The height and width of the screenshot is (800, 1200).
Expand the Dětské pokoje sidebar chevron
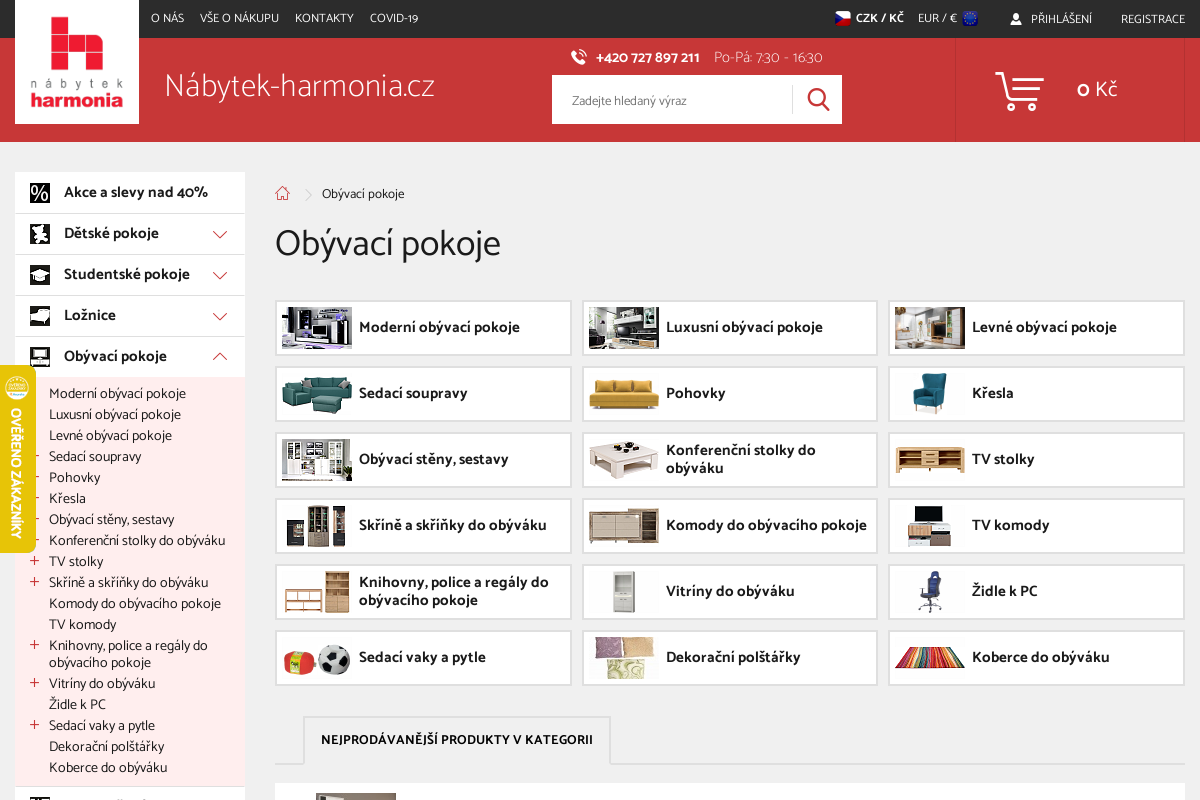219,233
